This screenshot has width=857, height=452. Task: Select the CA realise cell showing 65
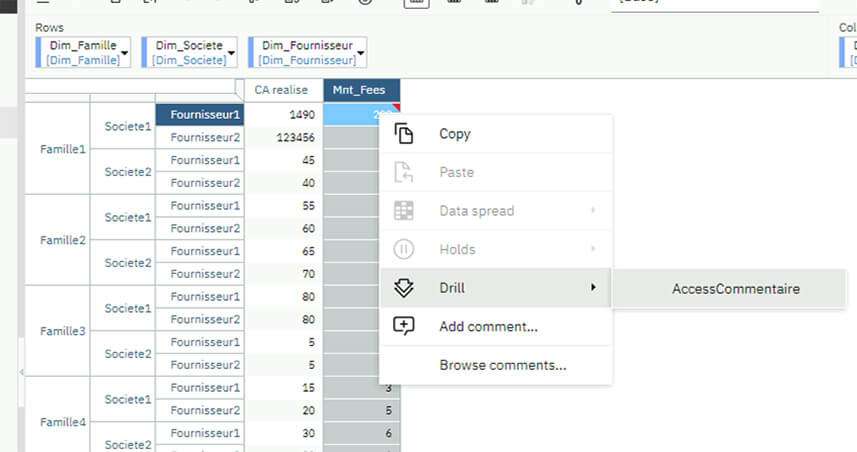click(284, 251)
